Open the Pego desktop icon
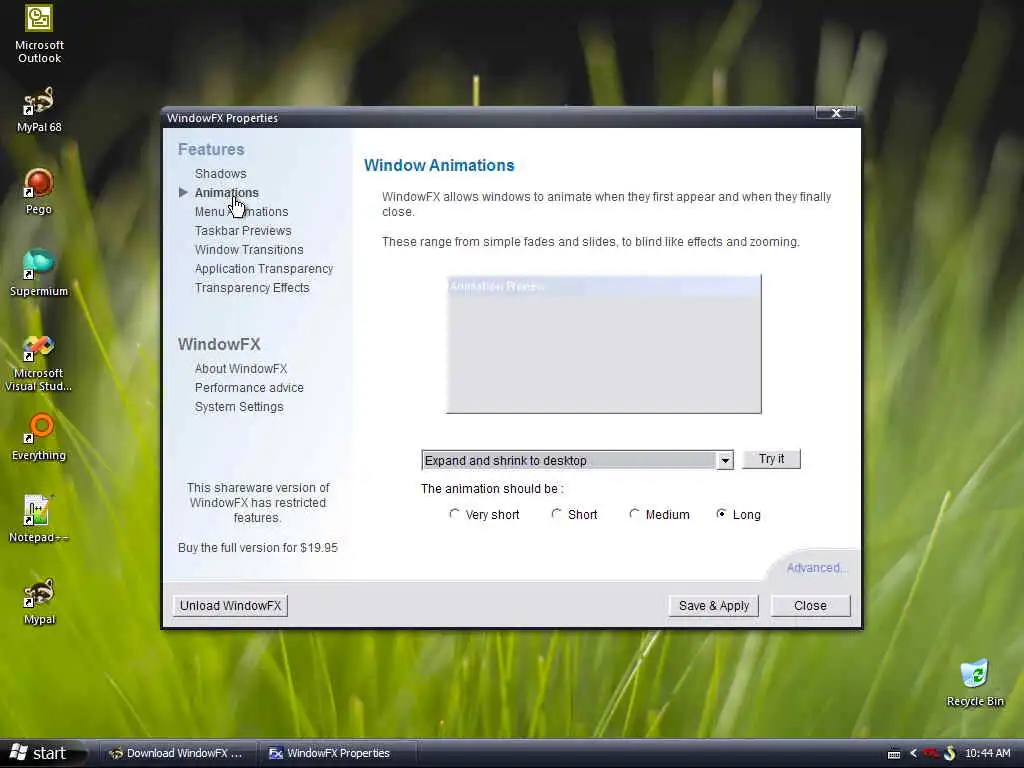The image size is (1024, 768). point(39,192)
